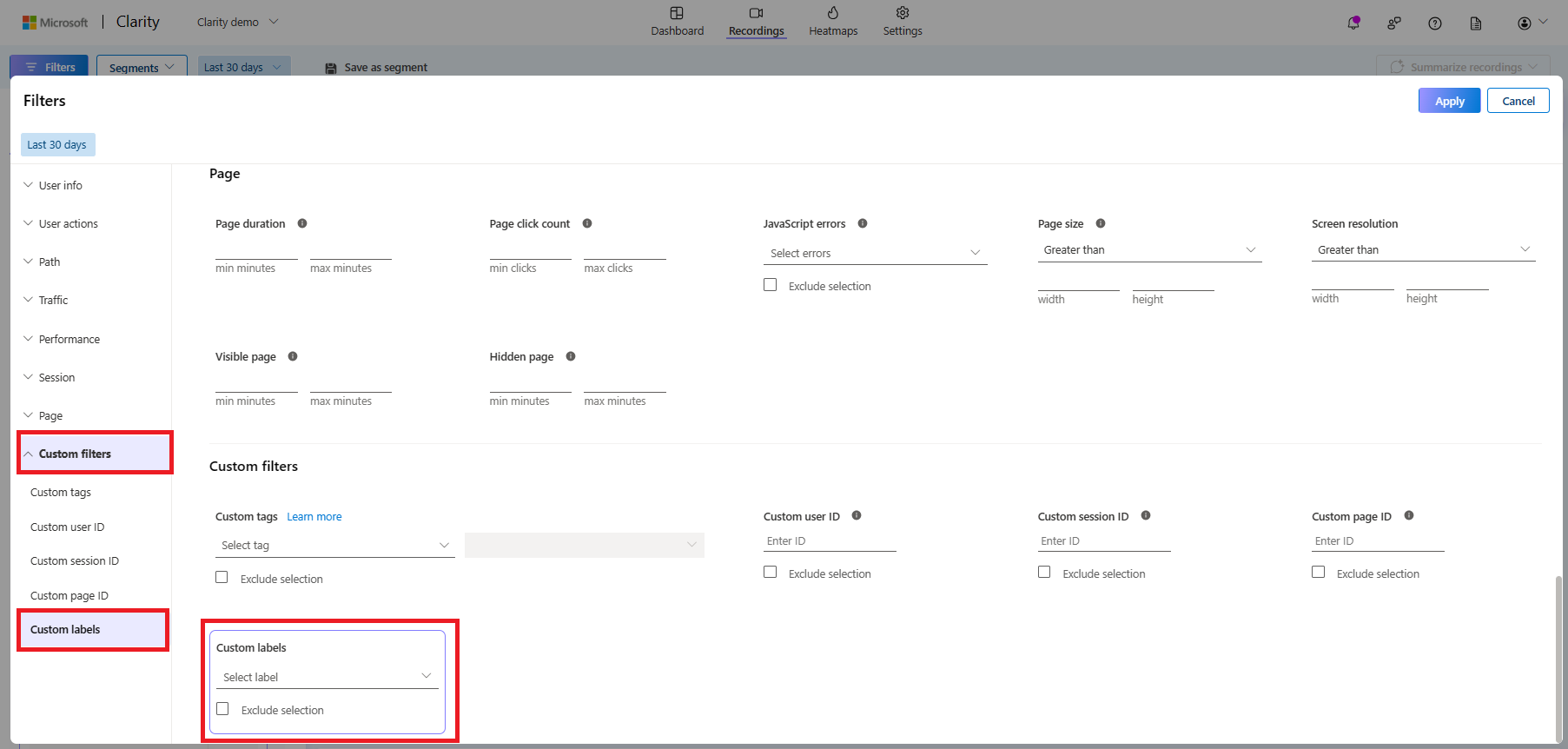Click JavaScript errors info icon

point(863,223)
